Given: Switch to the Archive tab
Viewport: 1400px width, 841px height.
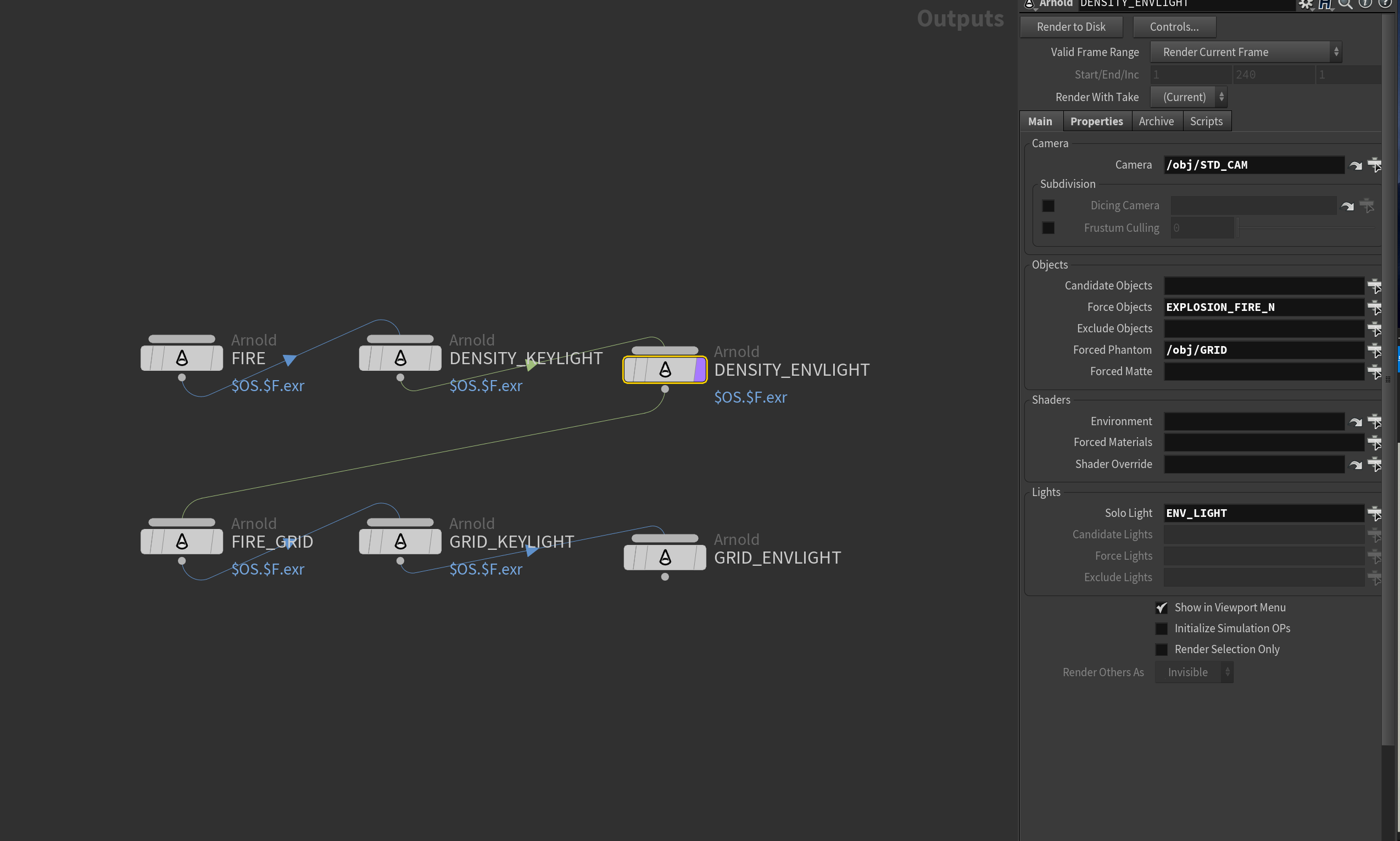Looking at the screenshot, I should (1156, 121).
